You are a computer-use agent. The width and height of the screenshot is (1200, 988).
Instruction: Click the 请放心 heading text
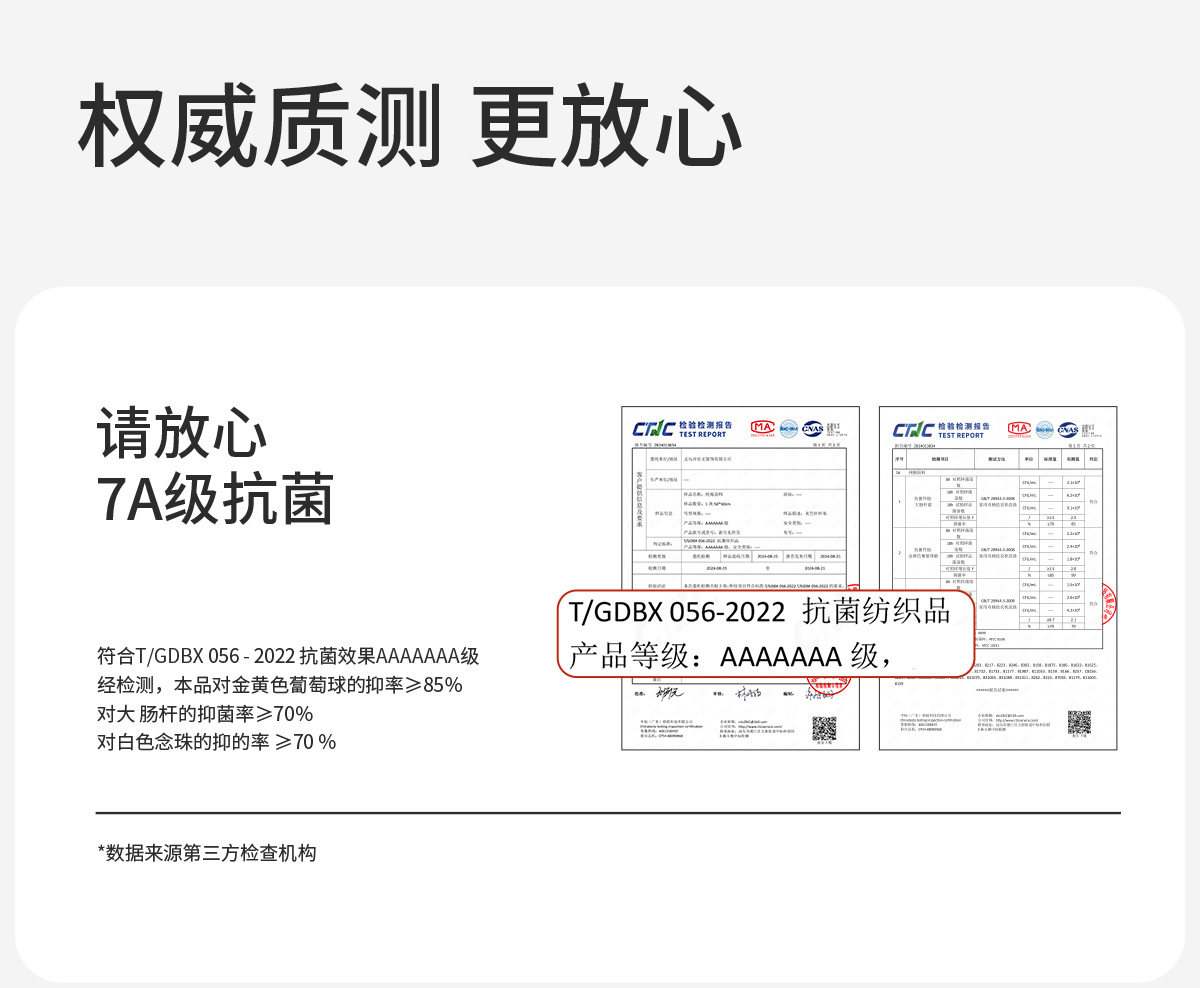[x=183, y=434]
